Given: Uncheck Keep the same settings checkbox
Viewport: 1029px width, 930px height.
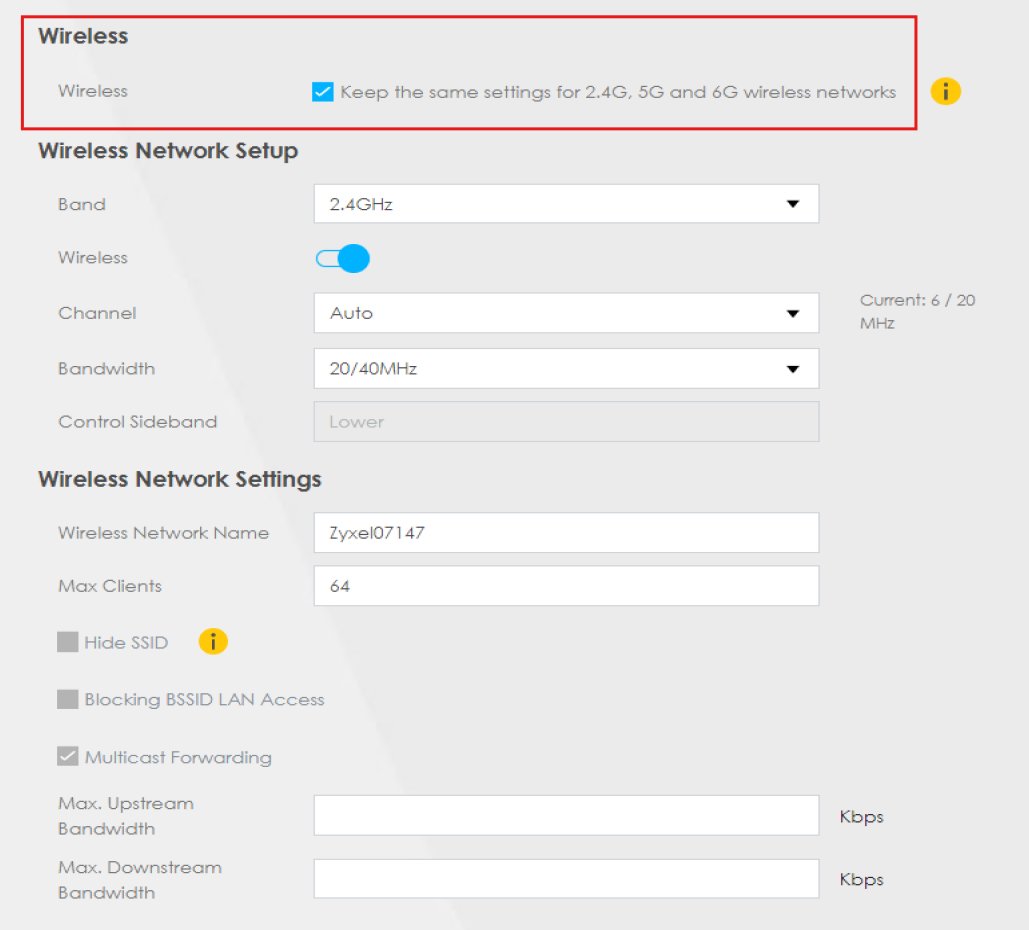Looking at the screenshot, I should pyautogui.click(x=322, y=92).
